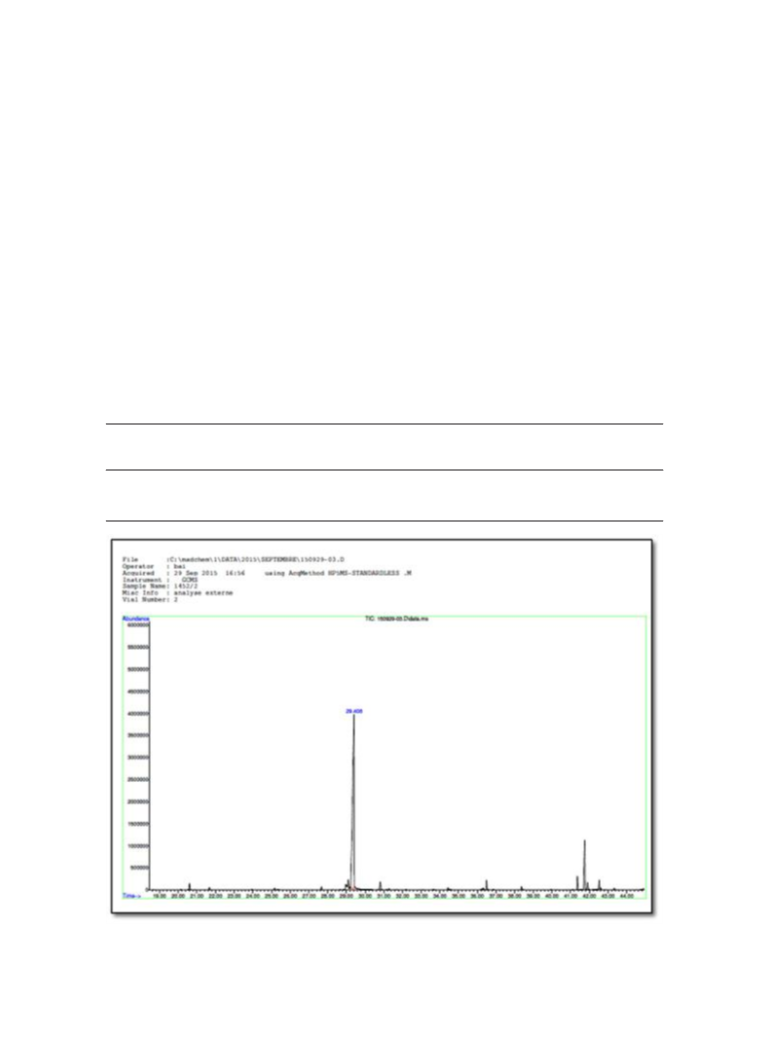
Task: Click the tallest chromatogram peak
Action: (353, 801)
